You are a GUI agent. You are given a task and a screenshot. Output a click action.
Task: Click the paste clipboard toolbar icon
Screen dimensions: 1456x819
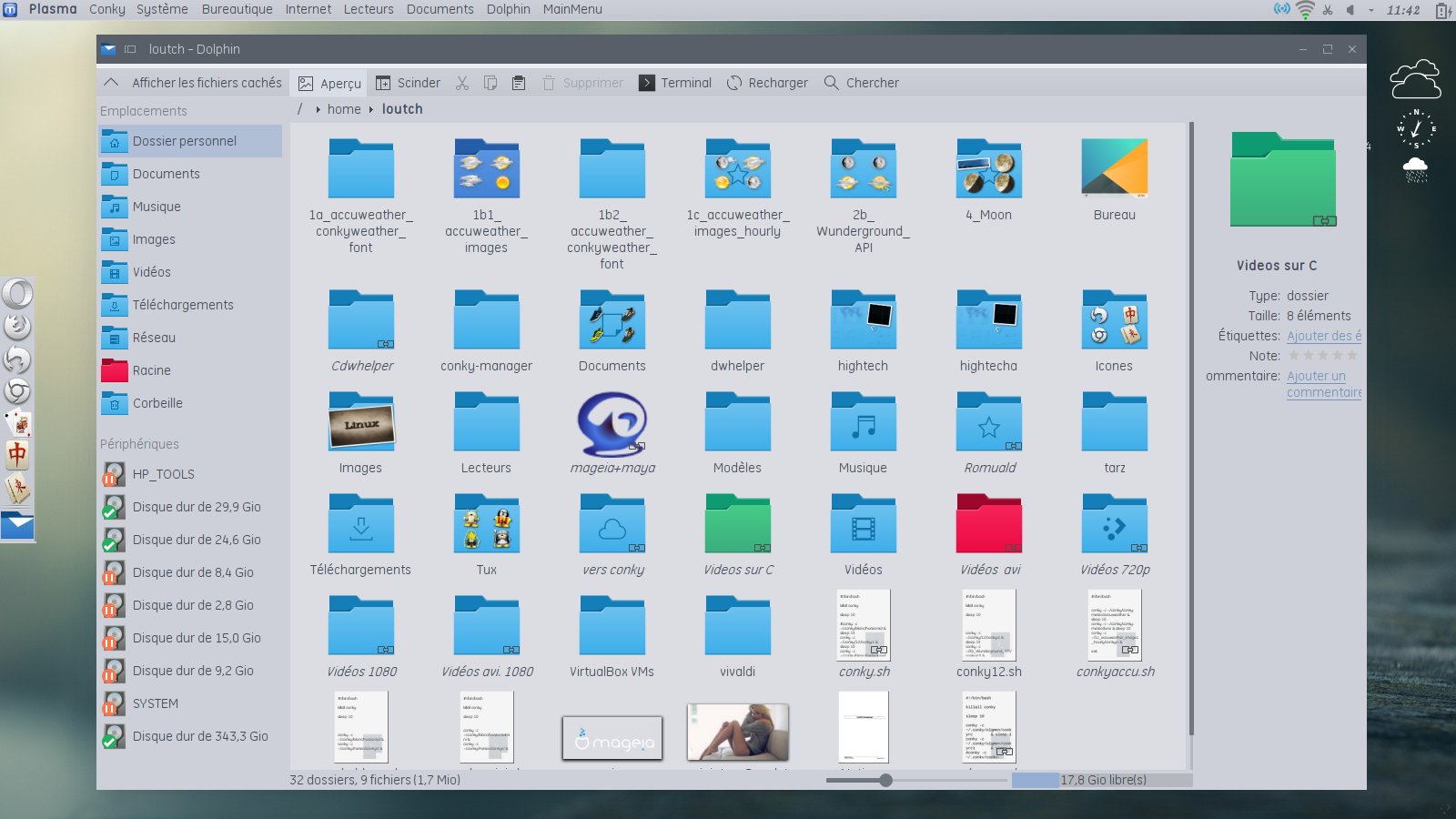(519, 83)
